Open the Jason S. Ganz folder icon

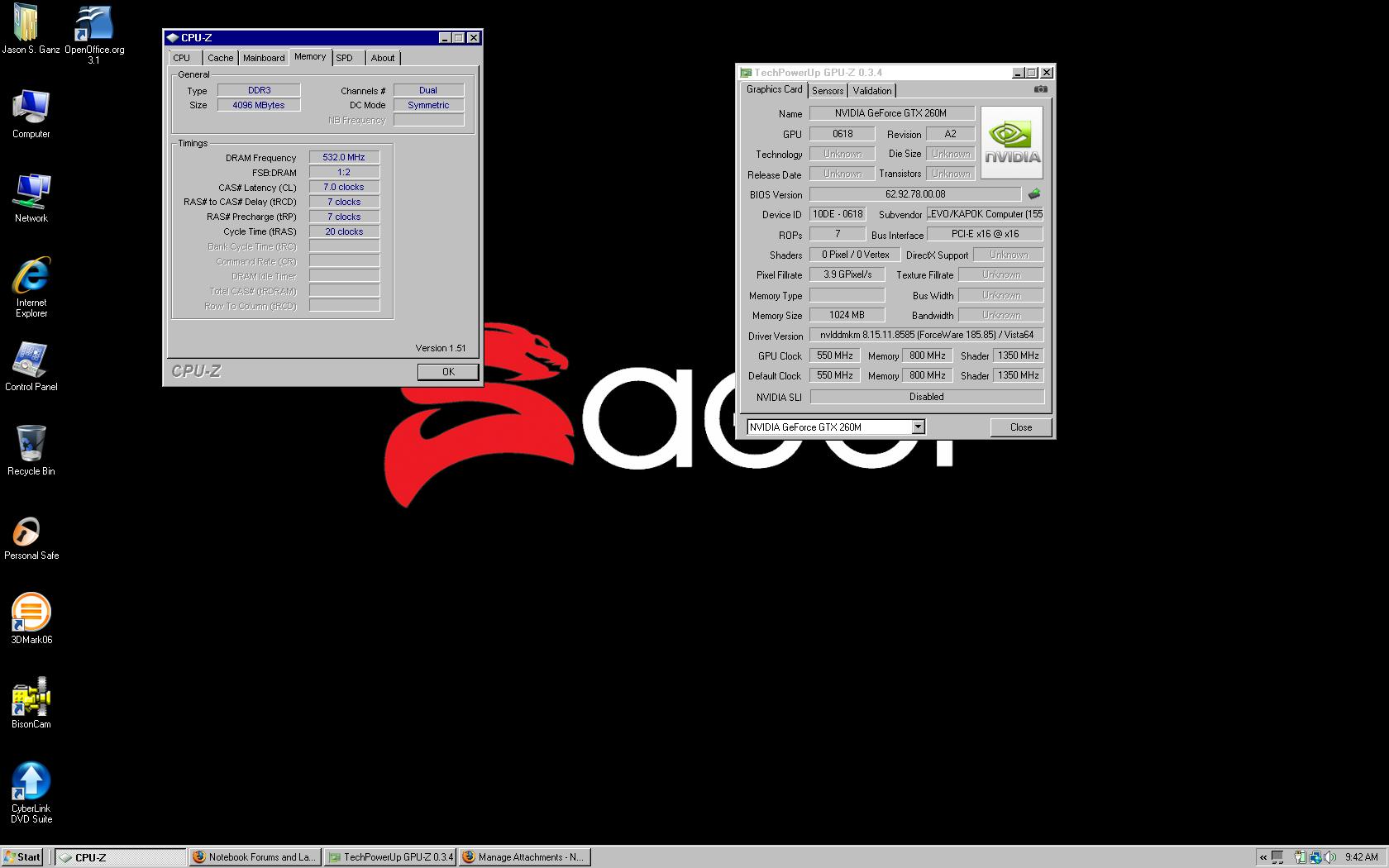tap(26, 22)
